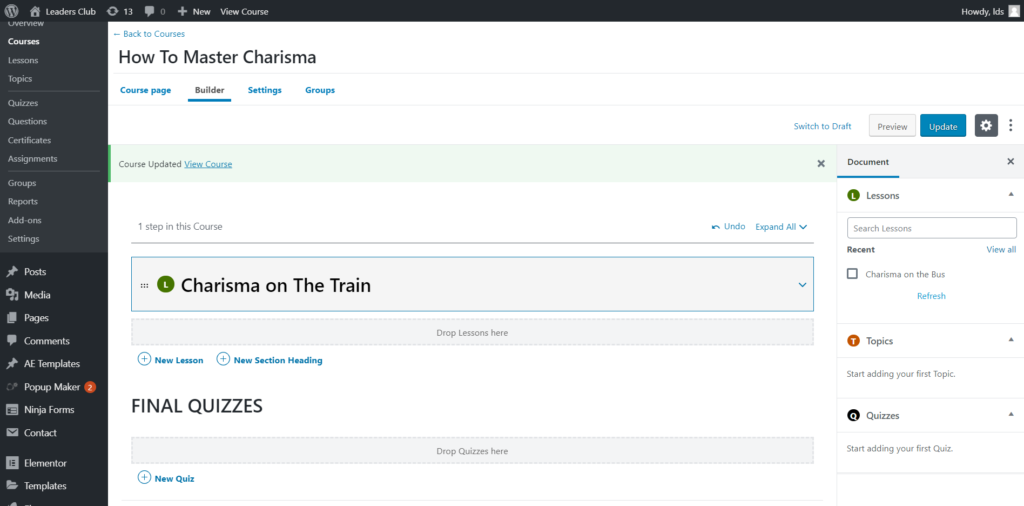Screen dimensions: 1024x506
Task: Close the Document sidebar panel
Action: [1010, 161]
